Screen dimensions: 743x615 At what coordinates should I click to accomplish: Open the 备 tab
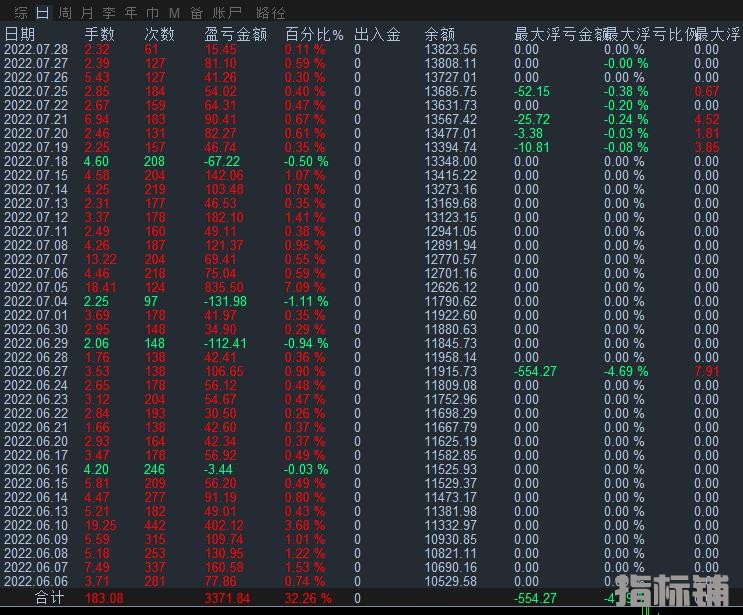196,13
